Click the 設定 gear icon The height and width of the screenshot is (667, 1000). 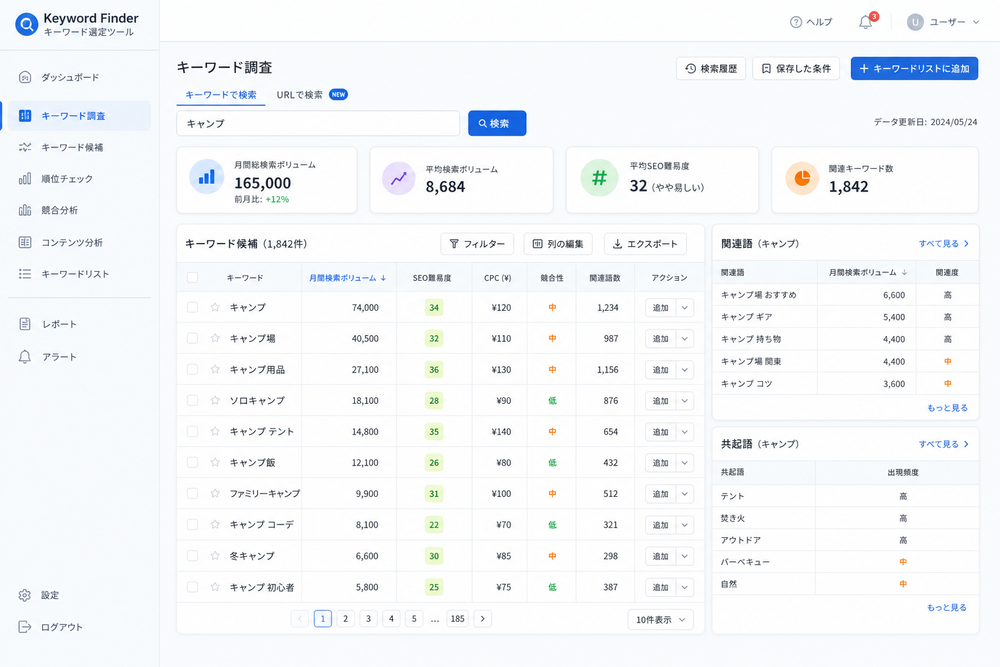coord(25,595)
